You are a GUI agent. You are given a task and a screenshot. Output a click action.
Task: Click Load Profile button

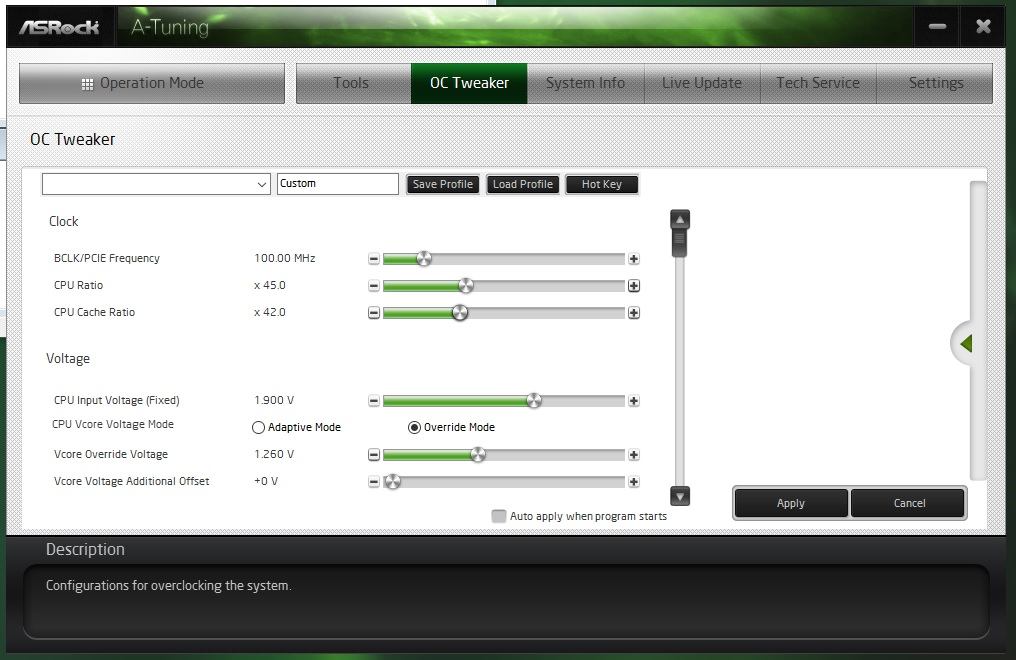click(x=523, y=184)
